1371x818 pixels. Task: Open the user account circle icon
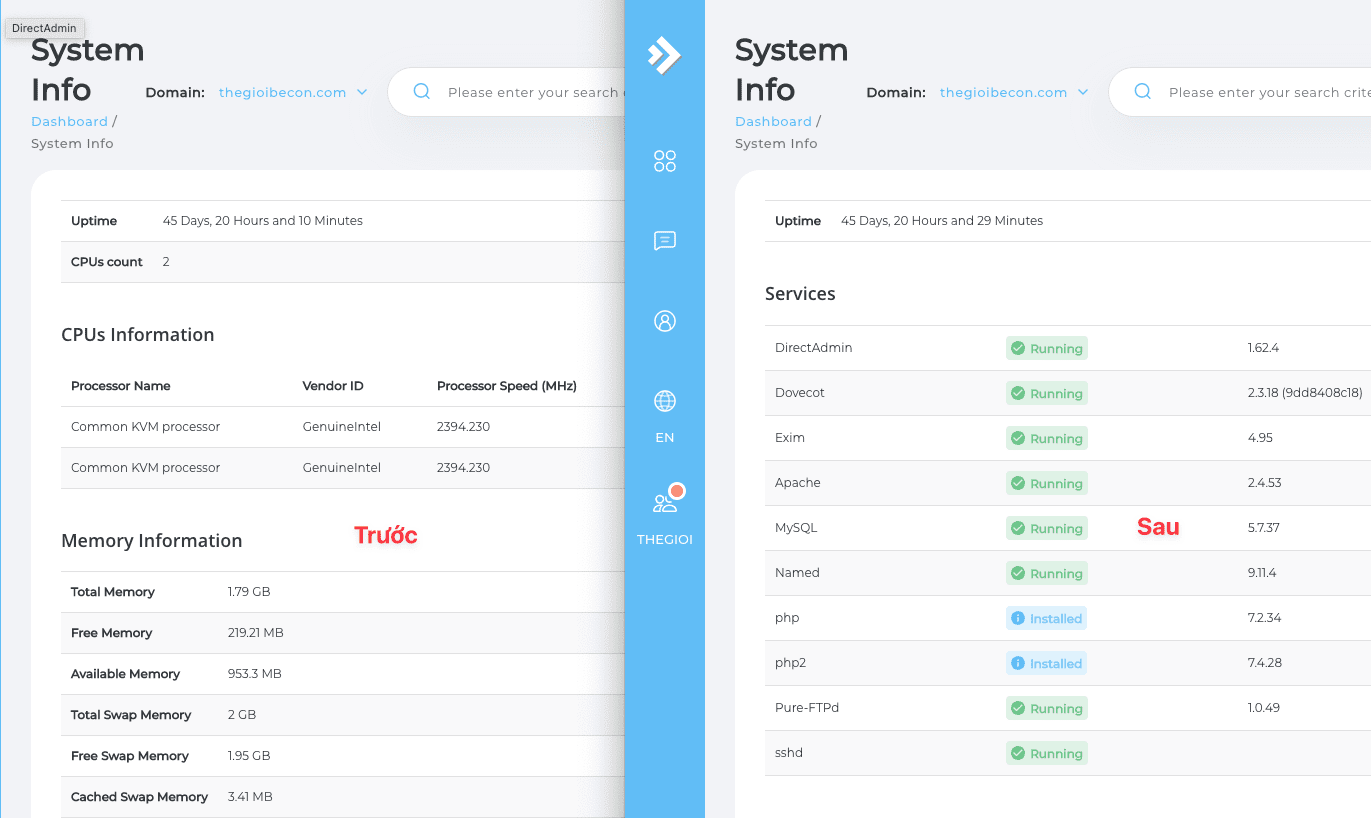(665, 321)
